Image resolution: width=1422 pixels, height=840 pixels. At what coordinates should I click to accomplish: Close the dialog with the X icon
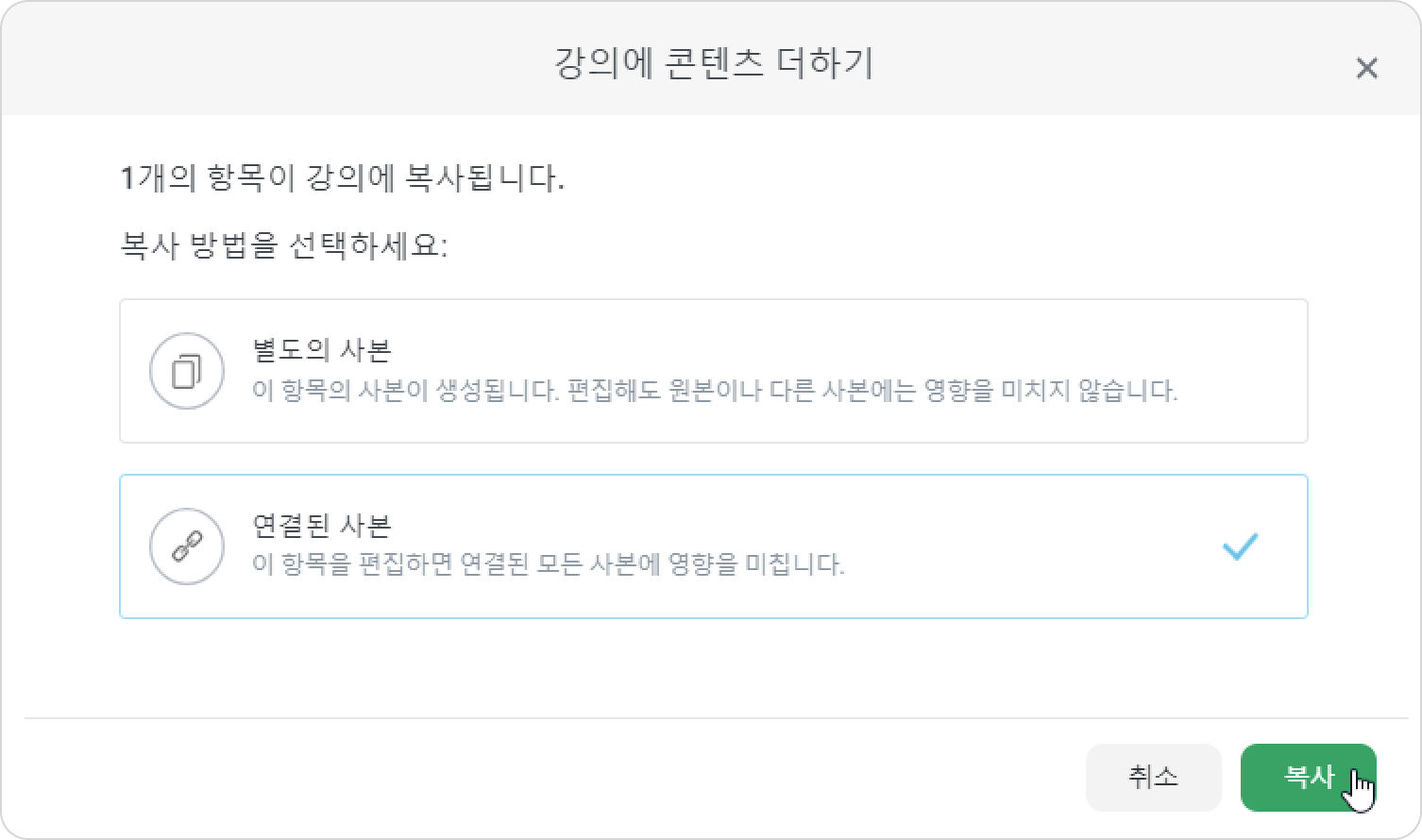[x=1366, y=68]
